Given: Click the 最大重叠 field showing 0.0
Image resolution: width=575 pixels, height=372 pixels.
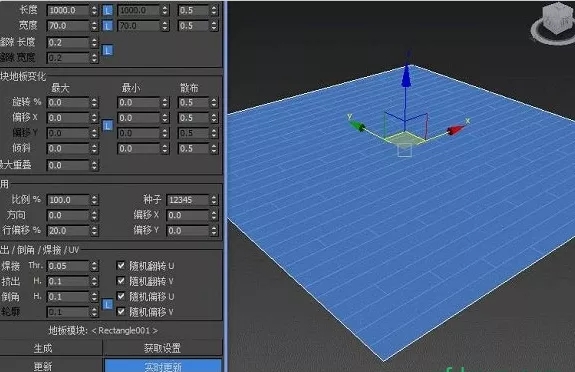Looking at the screenshot, I should pyautogui.click(x=68, y=165).
